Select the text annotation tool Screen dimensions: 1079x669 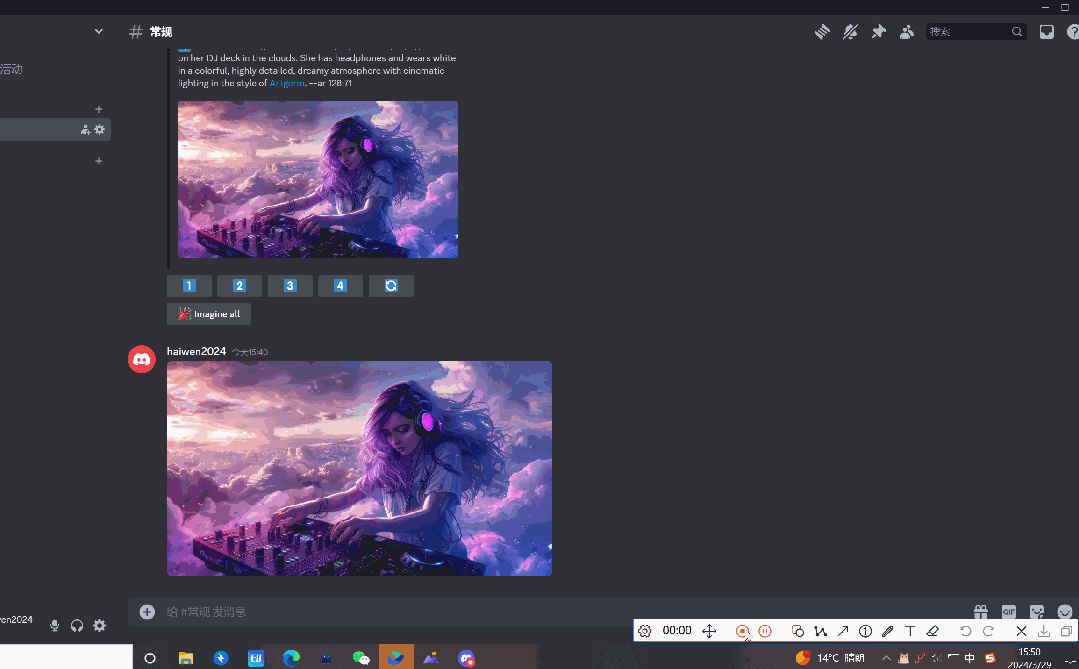[910, 631]
